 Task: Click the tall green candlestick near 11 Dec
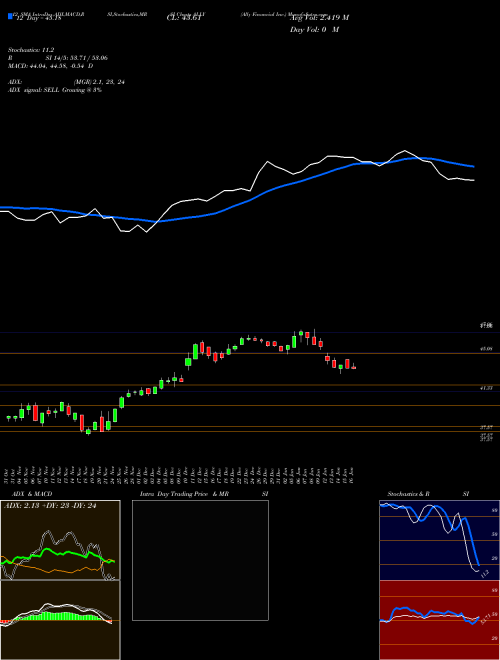coord(195,351)
